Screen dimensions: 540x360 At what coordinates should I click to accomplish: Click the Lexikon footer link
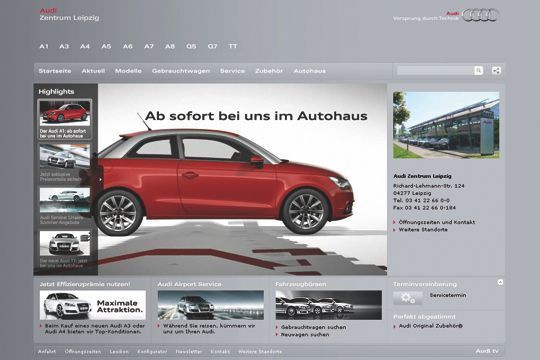(x=119, y=352)
